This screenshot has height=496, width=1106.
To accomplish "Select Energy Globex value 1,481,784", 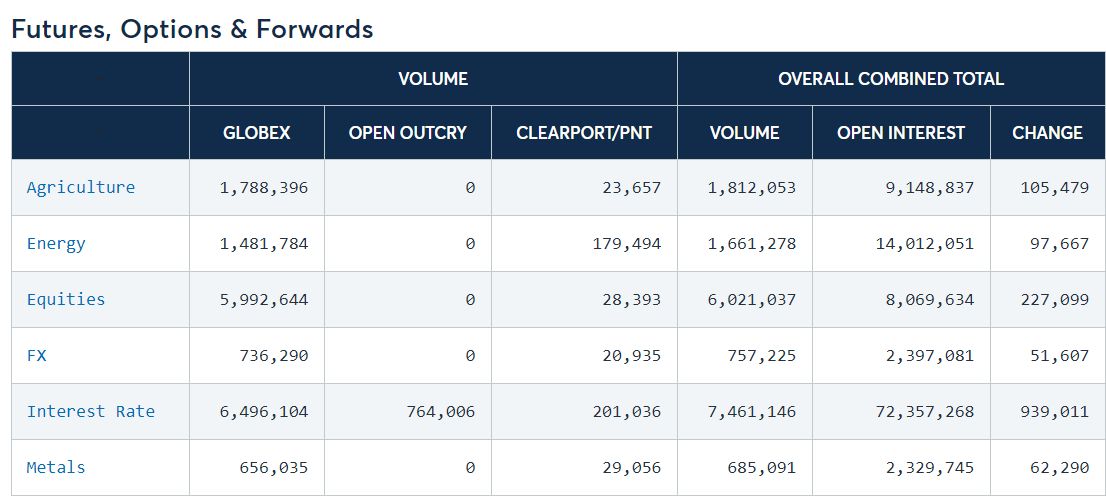I will (264, 243).
